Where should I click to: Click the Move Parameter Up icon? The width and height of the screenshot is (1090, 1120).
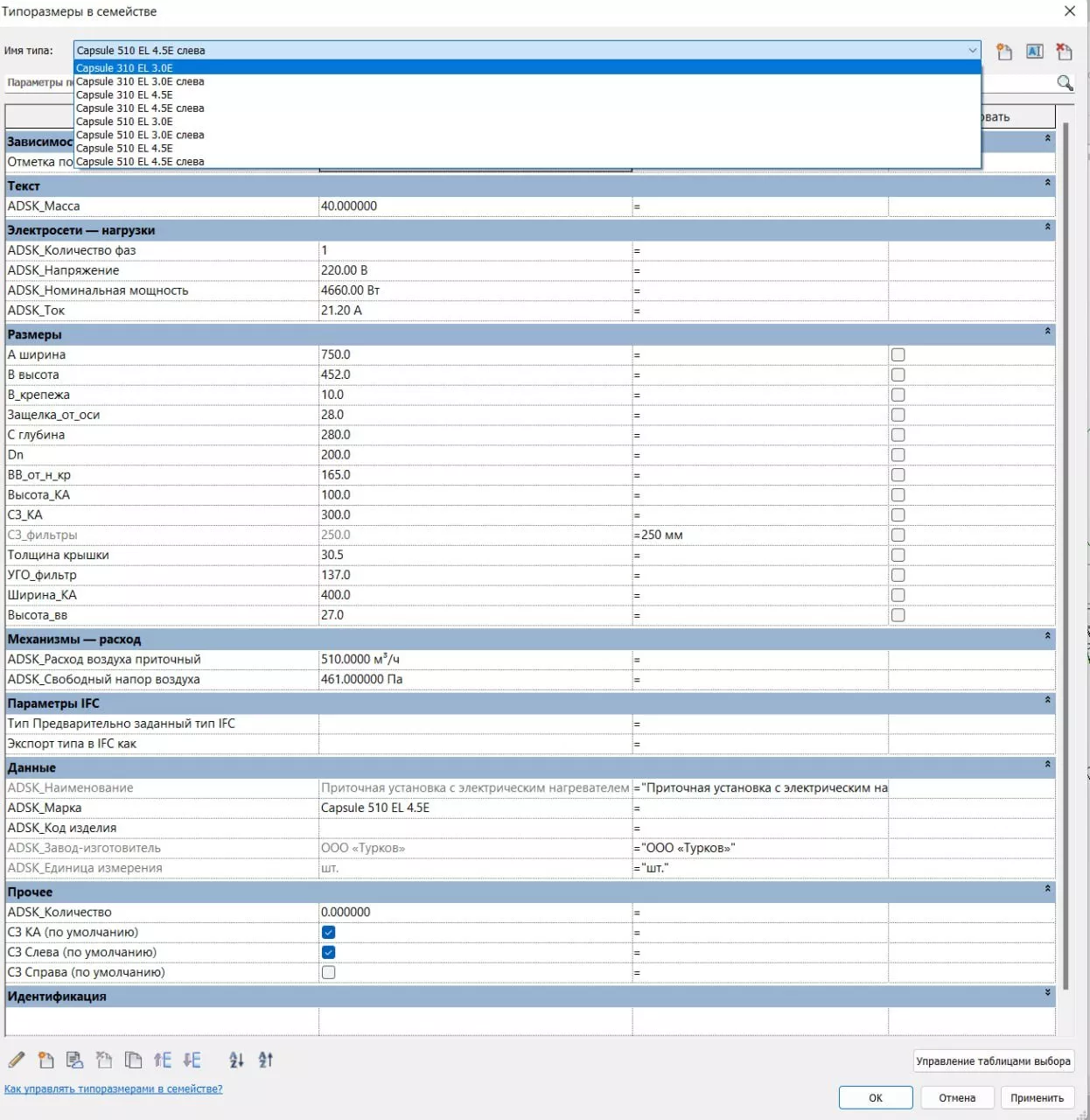(163, 1060)
